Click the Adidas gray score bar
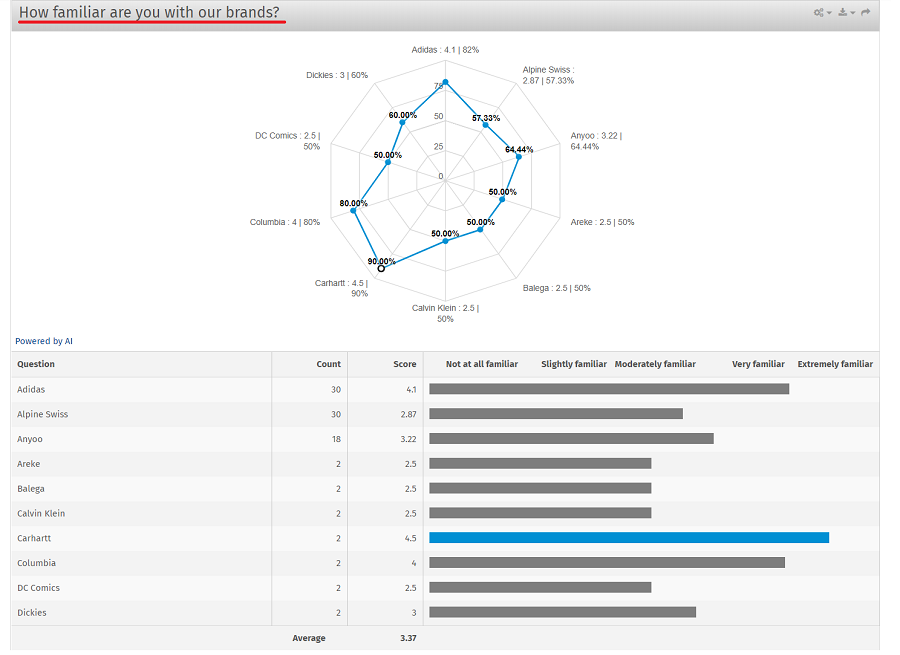This screenshot has height=655, width=900. click(608, 389)
